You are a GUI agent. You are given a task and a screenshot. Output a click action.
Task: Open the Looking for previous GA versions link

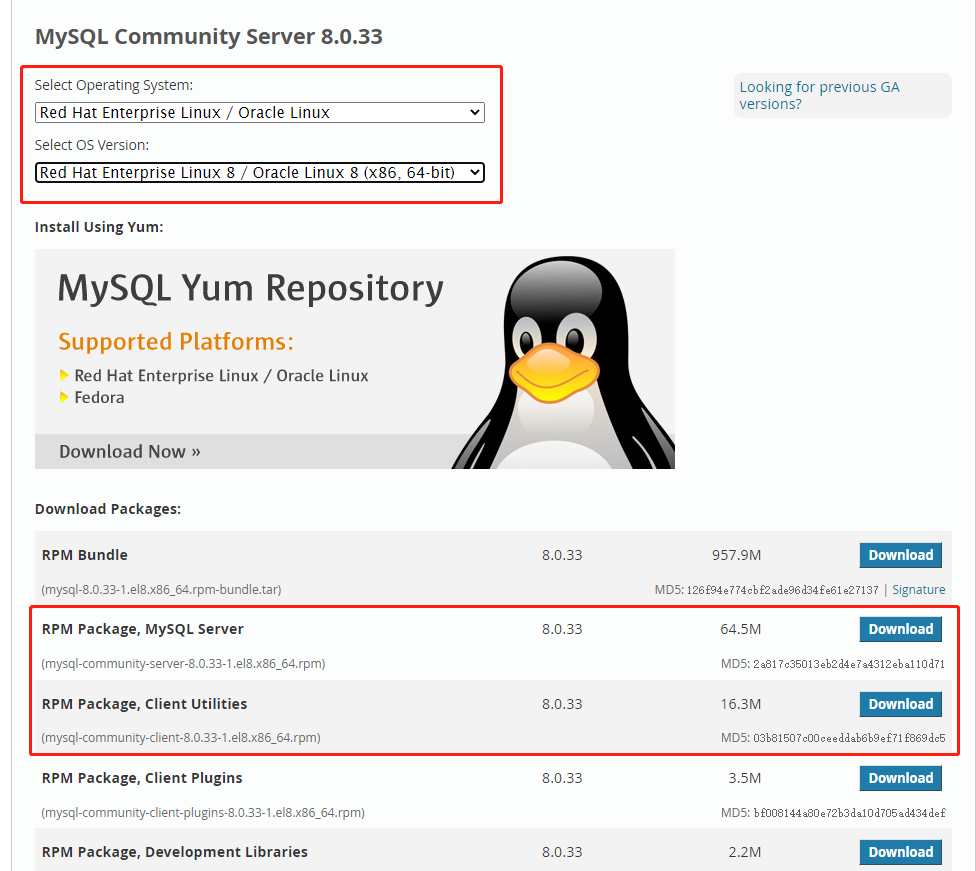click(819, 95)
